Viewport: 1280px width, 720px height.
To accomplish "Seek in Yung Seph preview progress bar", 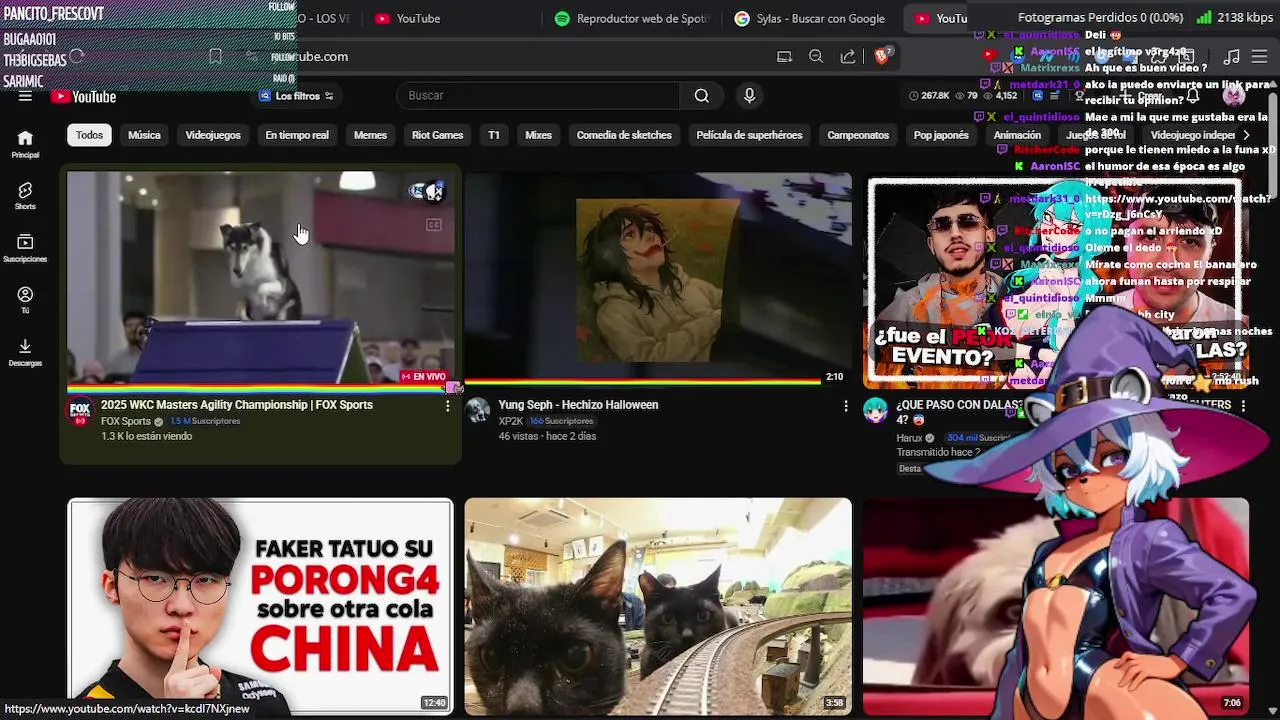I will 643,381.
